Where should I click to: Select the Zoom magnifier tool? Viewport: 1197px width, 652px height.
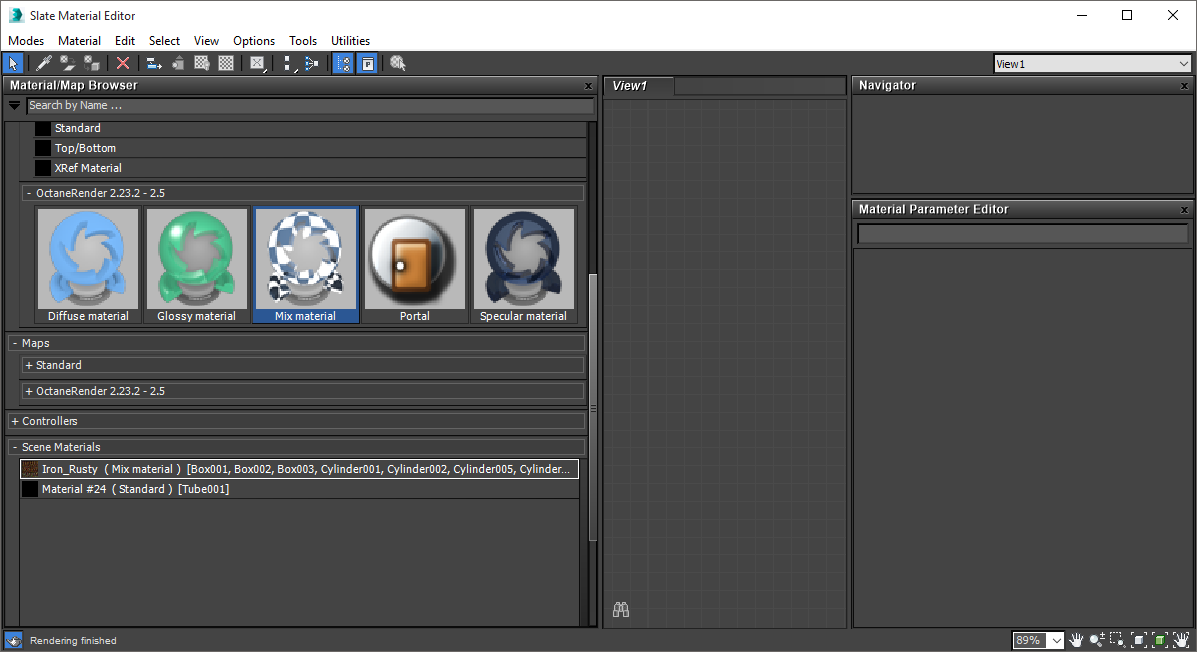pos(1097,640)
